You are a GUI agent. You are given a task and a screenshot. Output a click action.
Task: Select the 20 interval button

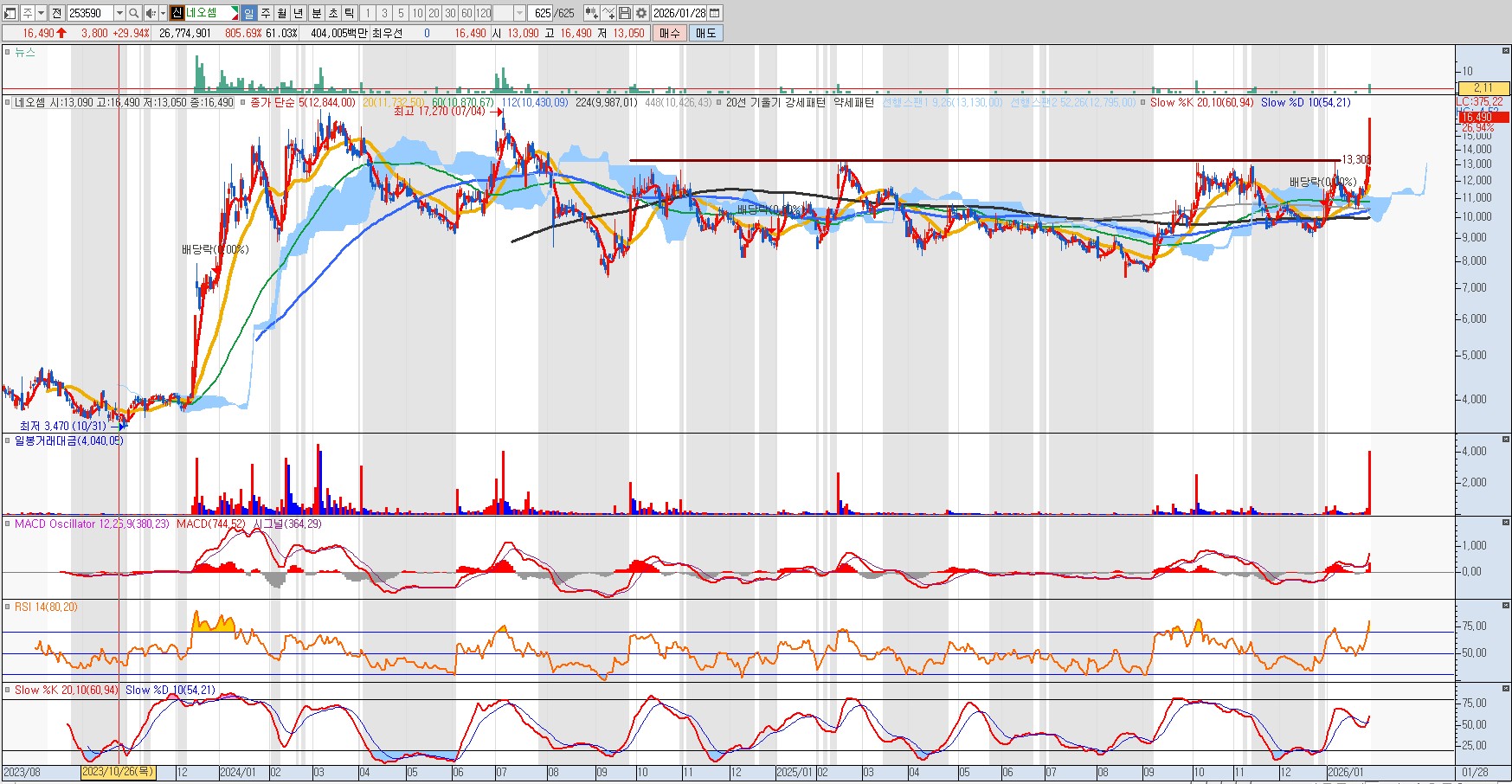pyautogui.click(x=434, y=13)
